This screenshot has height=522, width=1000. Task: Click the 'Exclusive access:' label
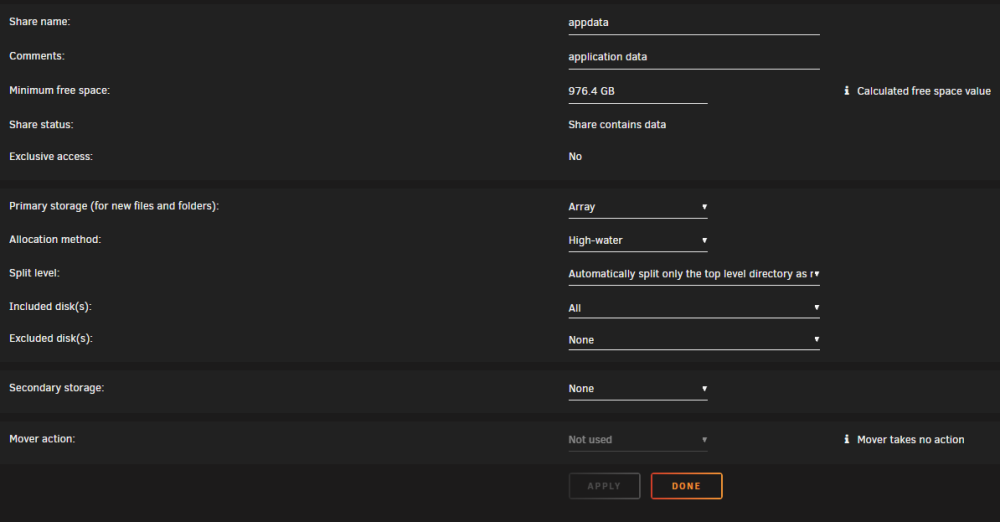(50, 156)
